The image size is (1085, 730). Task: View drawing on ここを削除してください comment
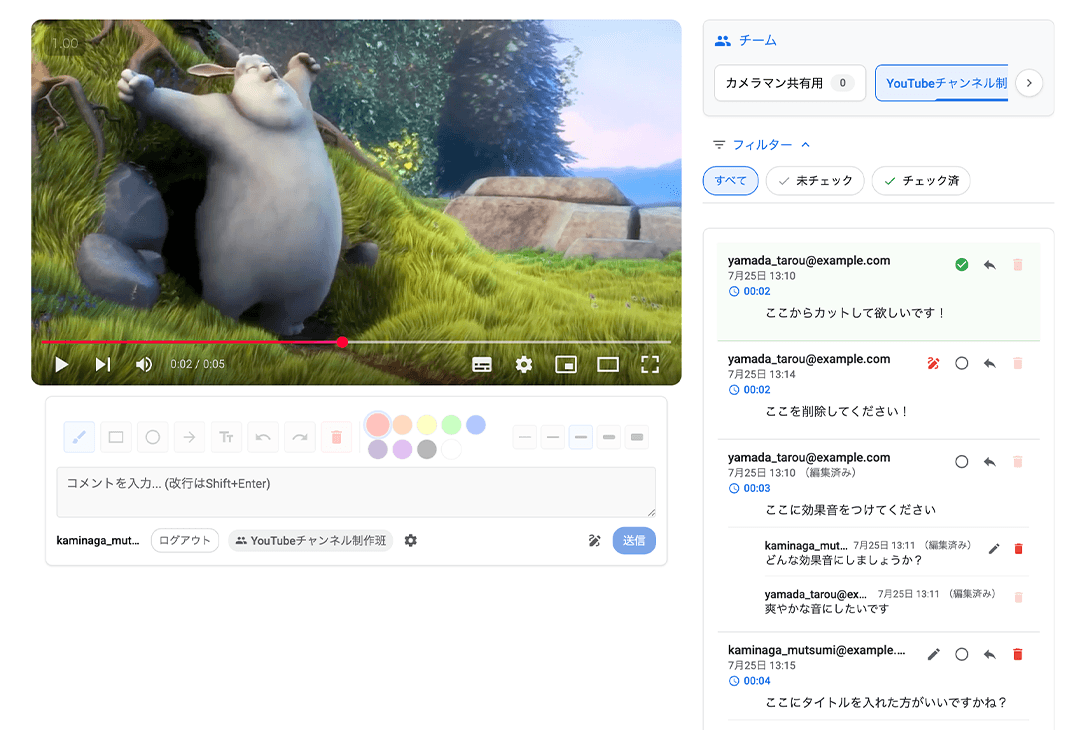point(933,363)
